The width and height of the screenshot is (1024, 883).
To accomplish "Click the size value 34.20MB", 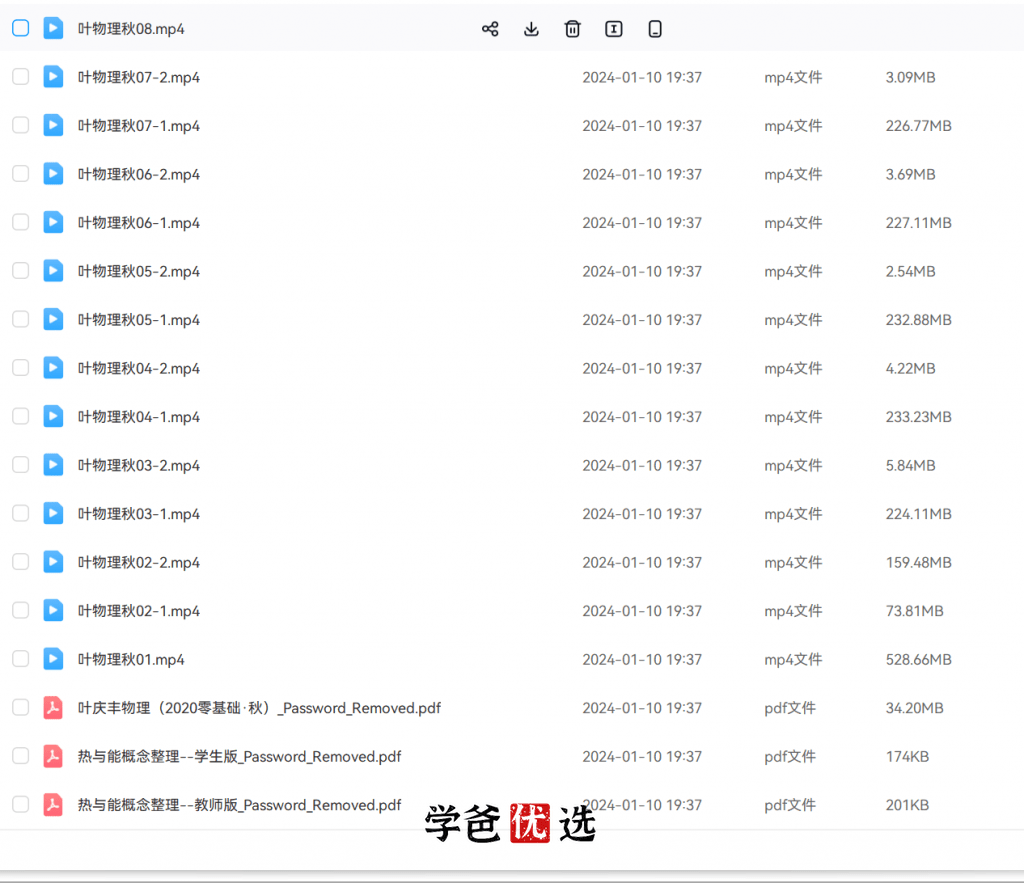I will [x=914, y=708].
